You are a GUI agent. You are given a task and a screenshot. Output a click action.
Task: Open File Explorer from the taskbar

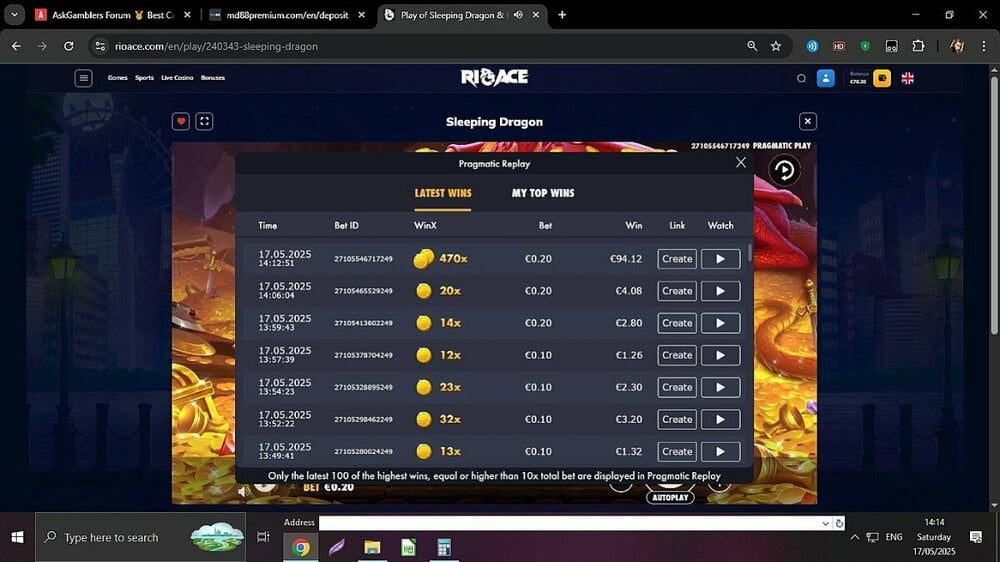(x=372, y=547)
